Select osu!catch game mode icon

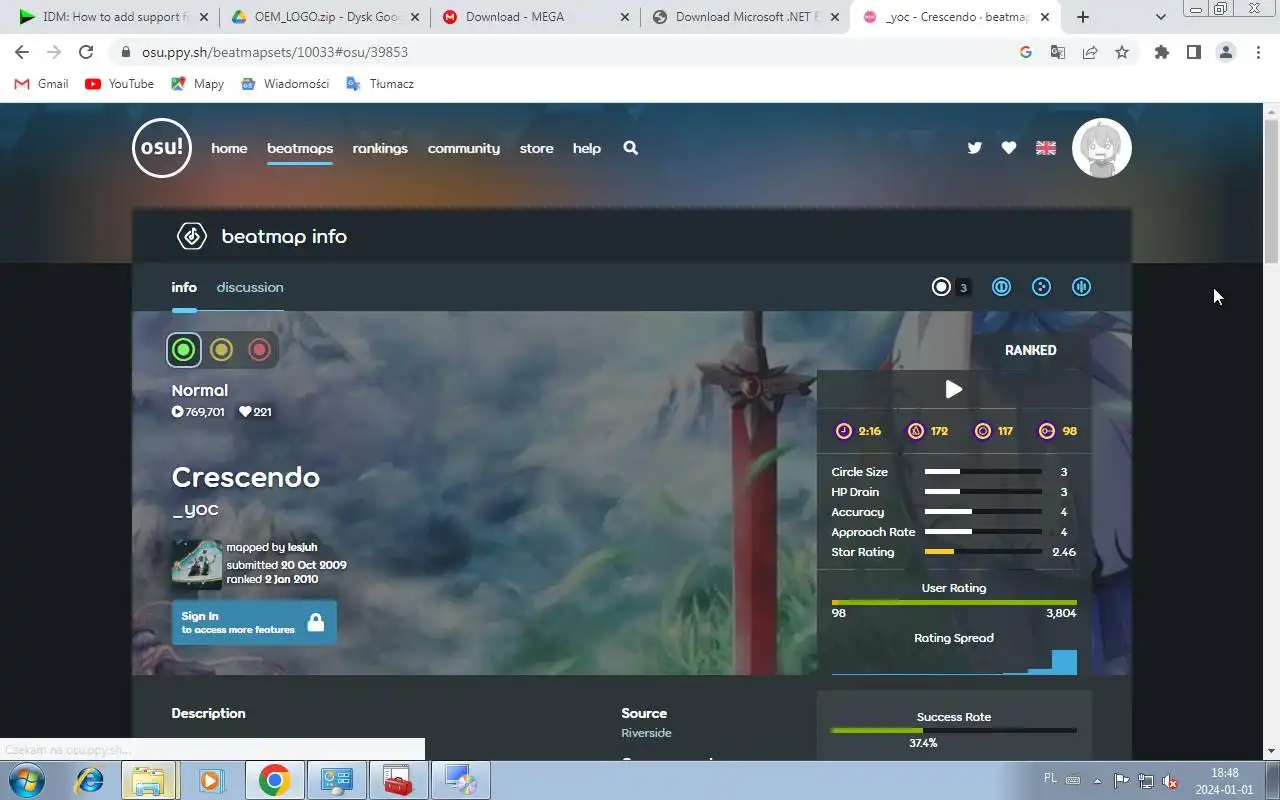[x=1041, y=287]
